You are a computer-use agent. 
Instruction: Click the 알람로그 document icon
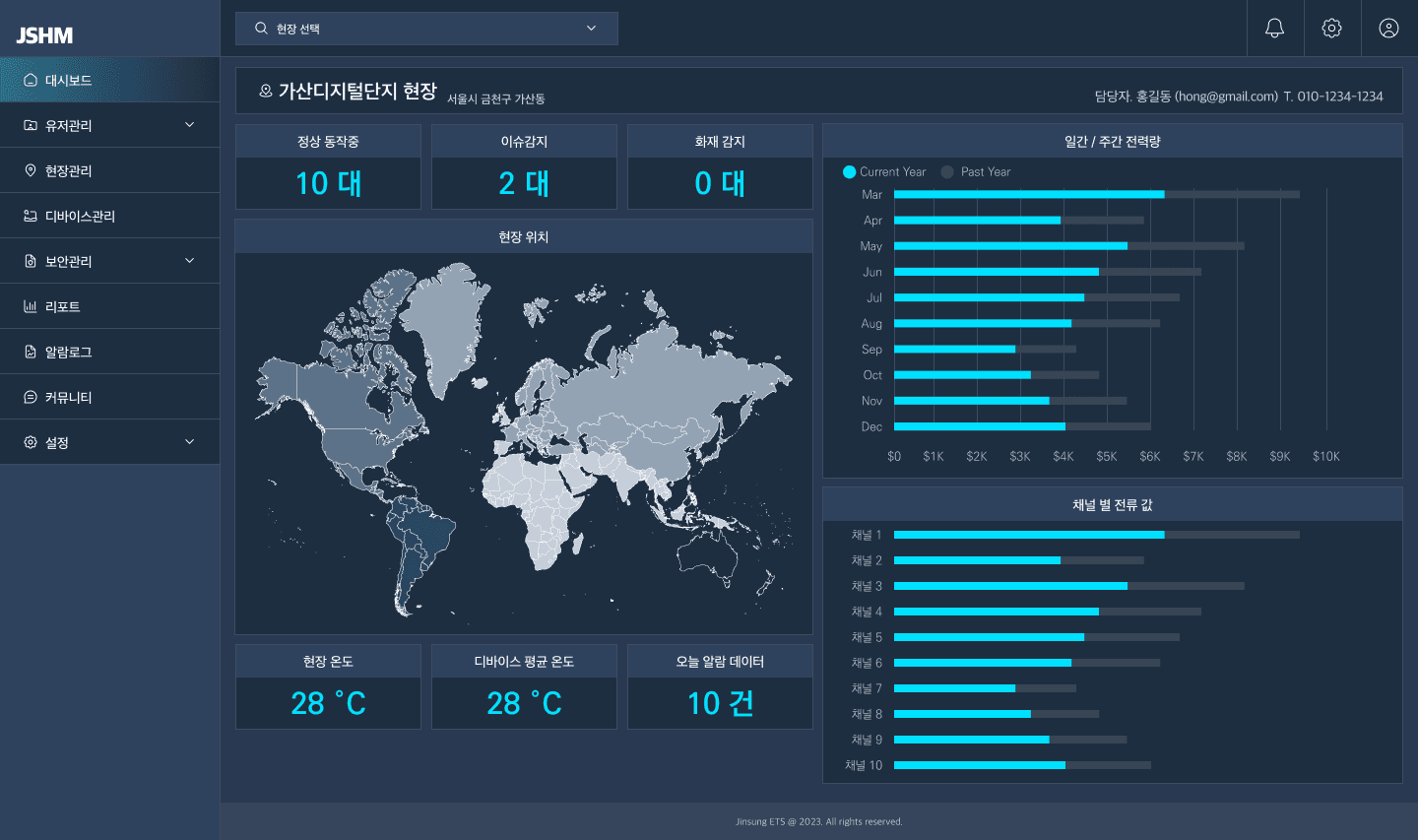click(x=31, y=352)
